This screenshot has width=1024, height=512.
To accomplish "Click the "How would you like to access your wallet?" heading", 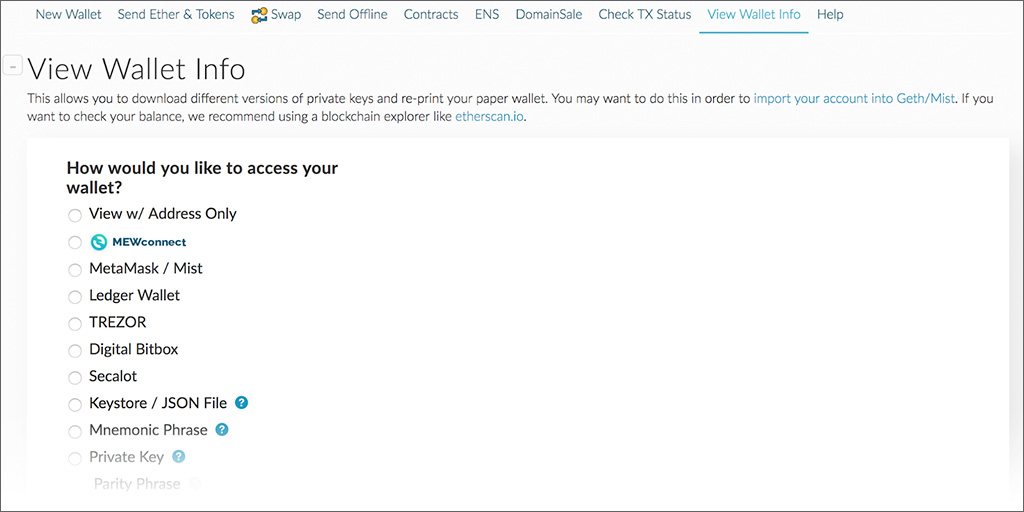I will 202,178.
